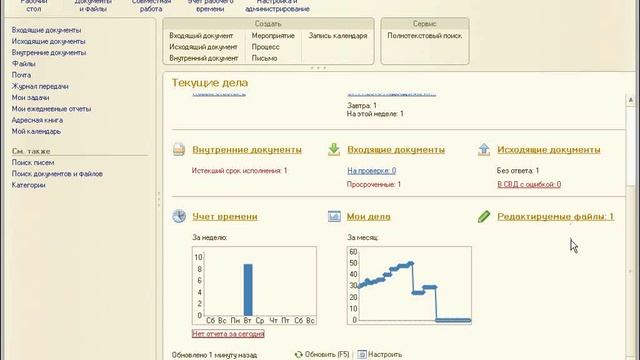The height and width of the screenshot is (360, 640).
Task: Create a new Внутренний документ
Action: [204, 58]
